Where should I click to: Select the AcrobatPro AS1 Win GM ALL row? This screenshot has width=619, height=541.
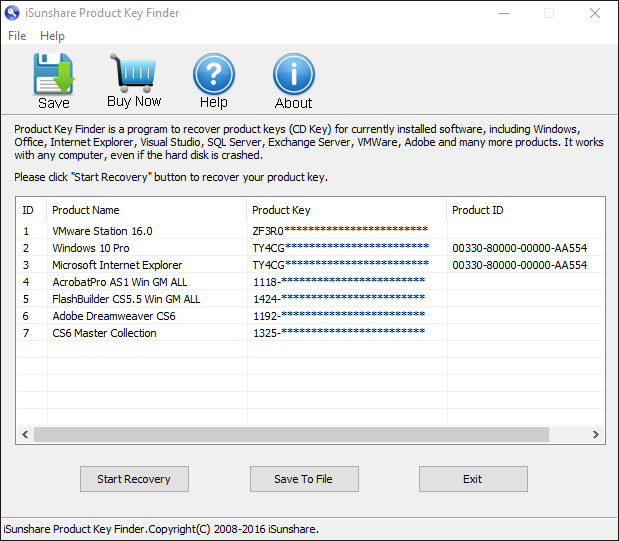[x=311, y=282]
